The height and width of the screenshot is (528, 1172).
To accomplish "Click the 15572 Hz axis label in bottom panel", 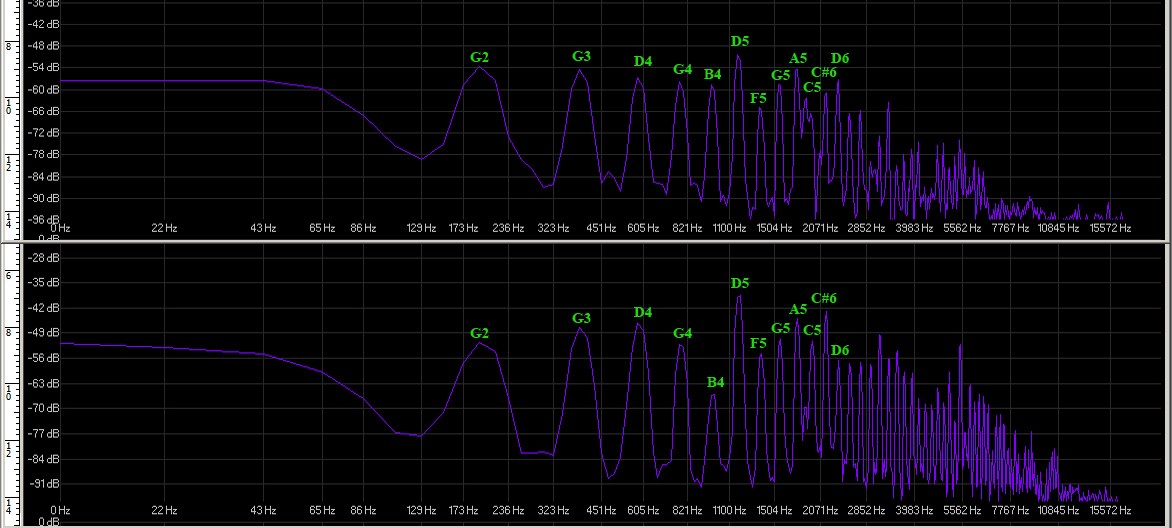I will pos(1110,511).
